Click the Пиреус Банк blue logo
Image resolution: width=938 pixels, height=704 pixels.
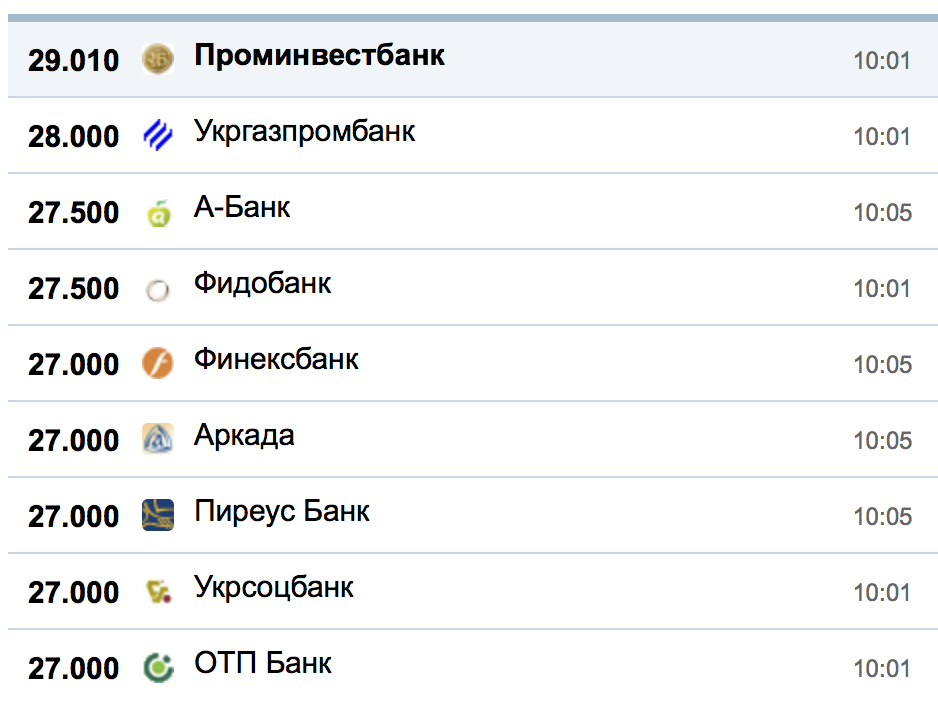pyautogui.click(x=158, y=515)
